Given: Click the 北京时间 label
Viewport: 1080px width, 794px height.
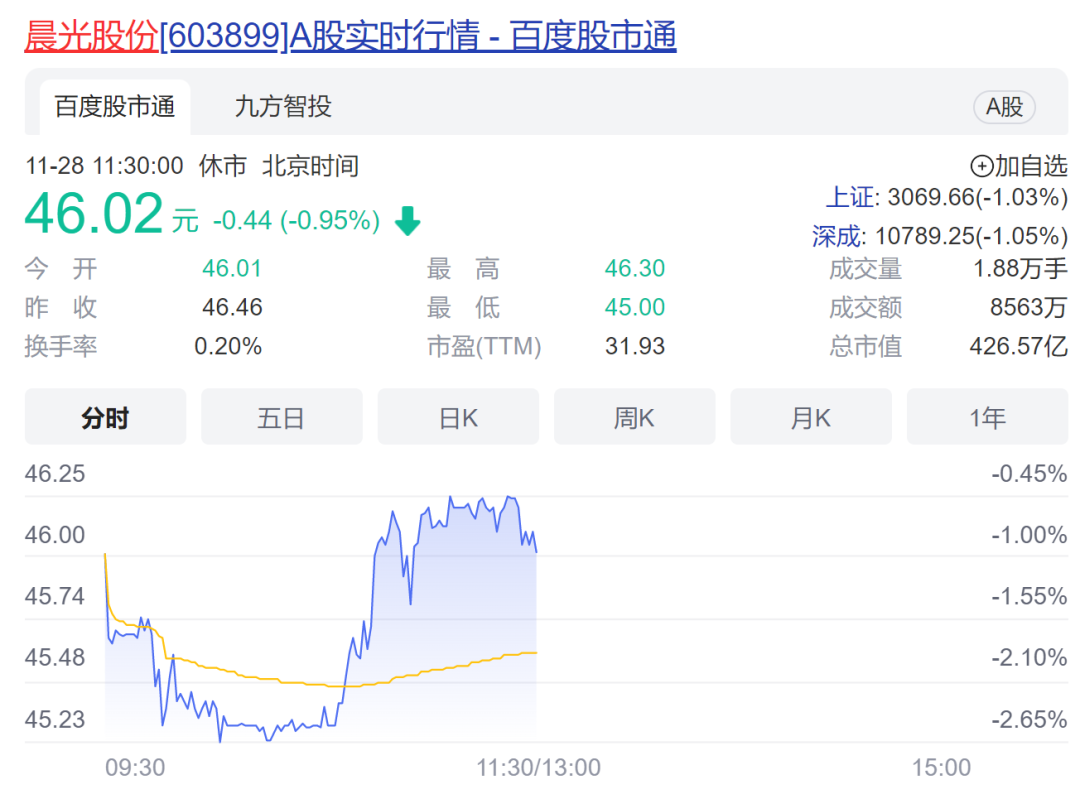Looking at the screenshot, I should (x=311, y=166).
